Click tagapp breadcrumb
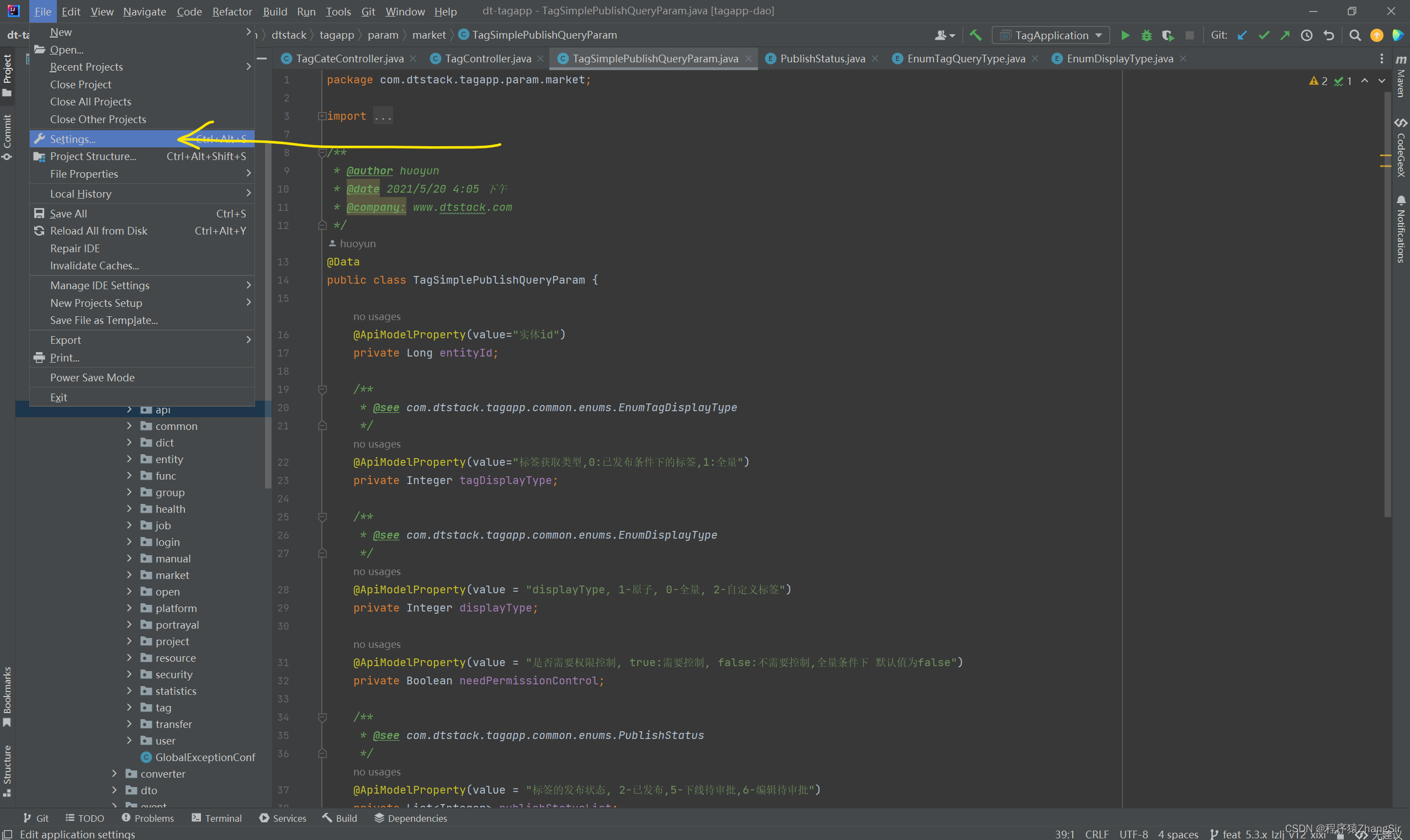 (x=337, y=35)
